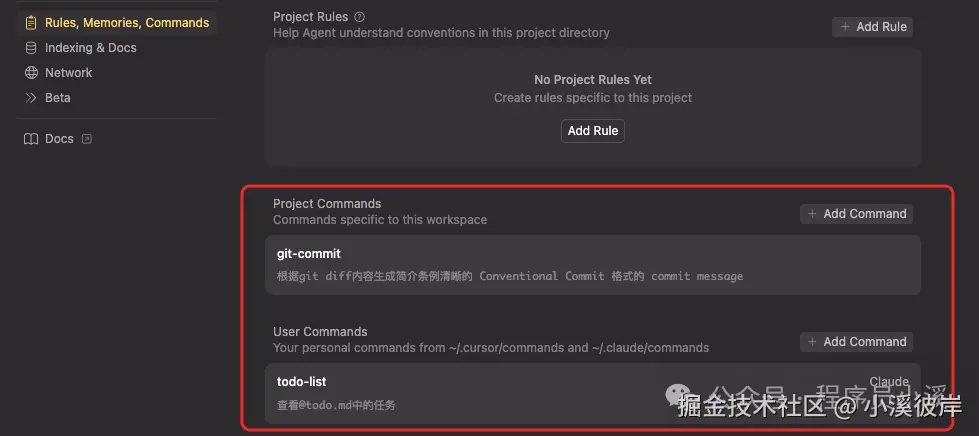The width and height of the screenshot is (979, 436).
Task: Click the double-chevron icon beside Beta
Action: click(31, 98)
